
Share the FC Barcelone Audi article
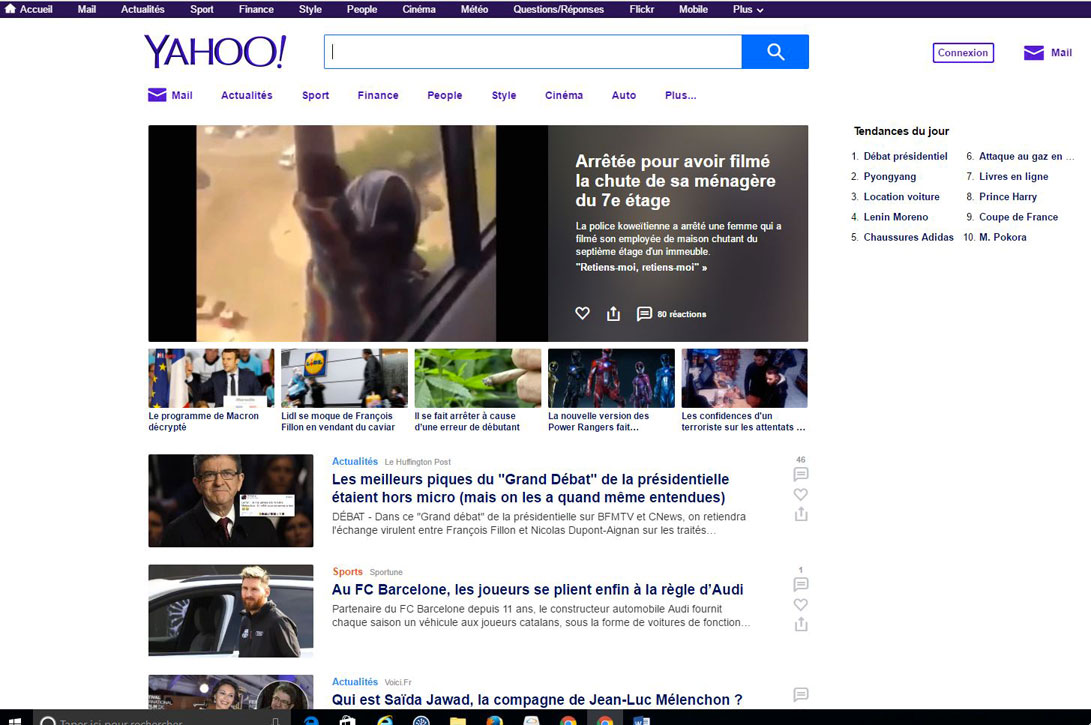[801, 624]
